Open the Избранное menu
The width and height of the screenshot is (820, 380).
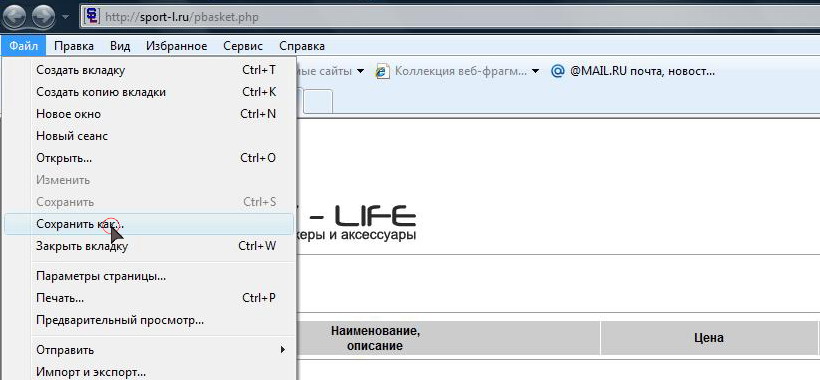(x=176, y=46)
